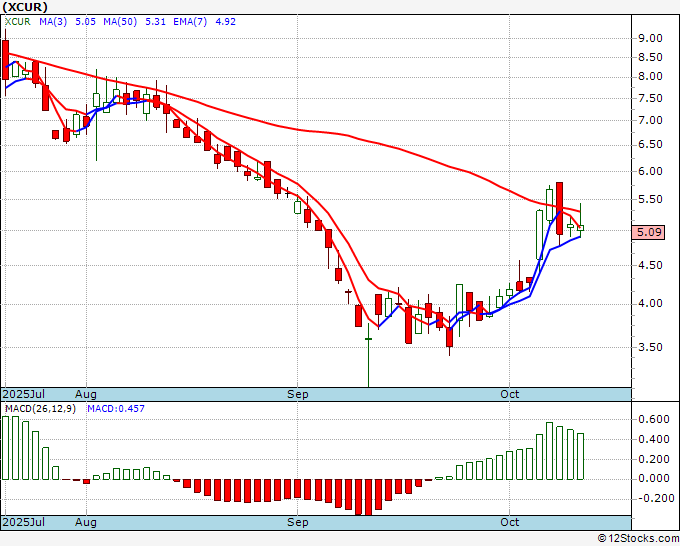The height and width of the screenshot is (546, 680).
Task: Click the 8.50 price axis label
Action: pos(650,57)
